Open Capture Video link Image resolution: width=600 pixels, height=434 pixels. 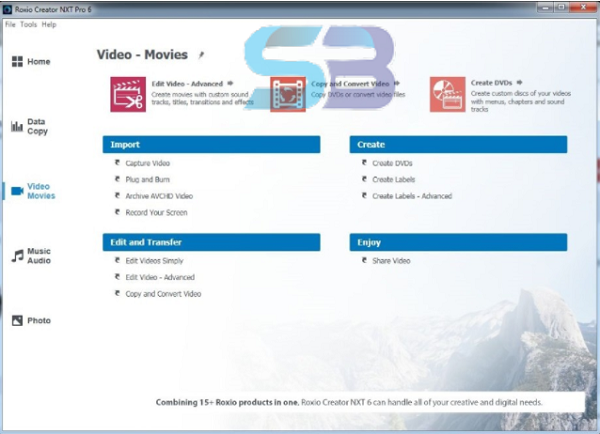coord(148,163)
